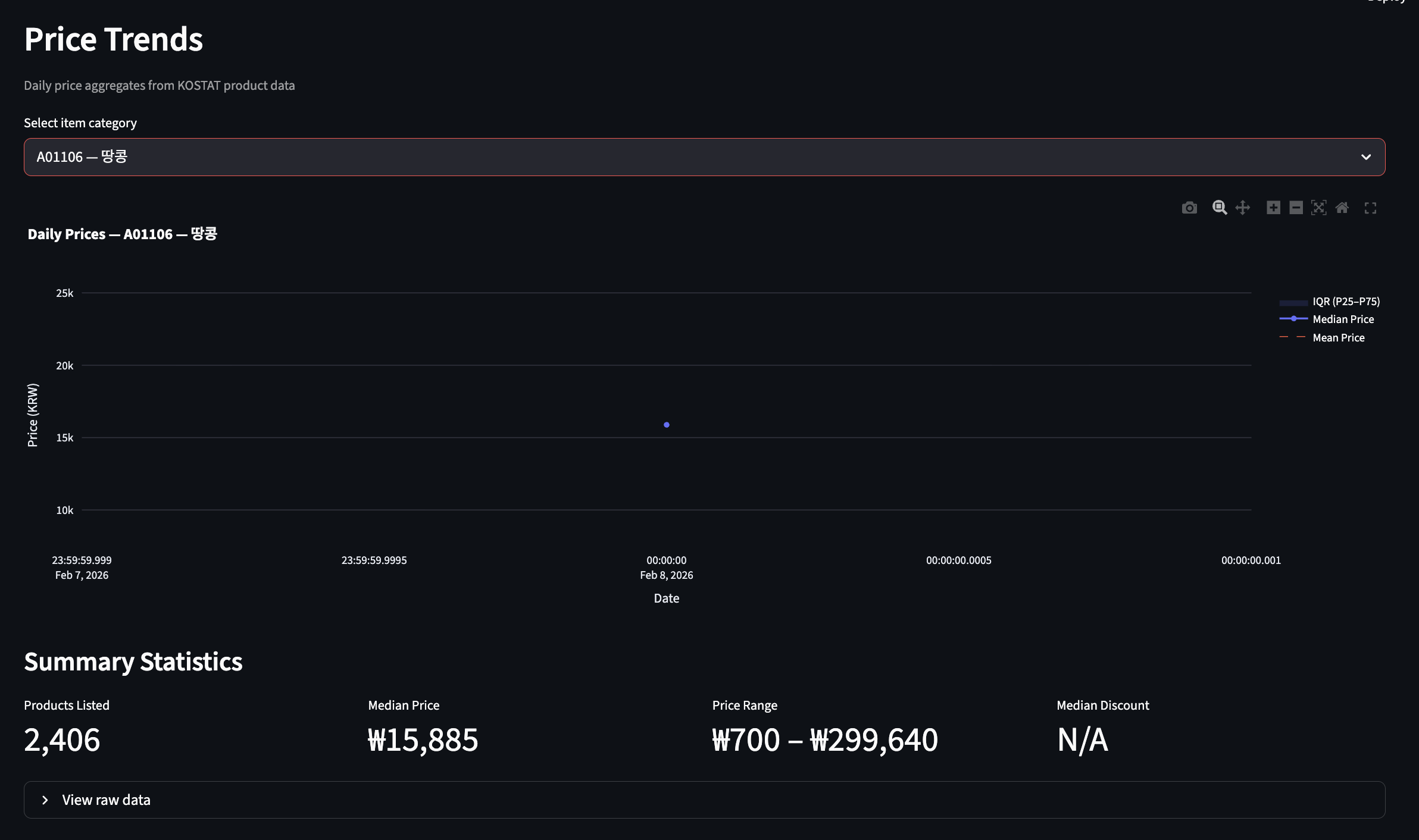Click the ₩700 – ₩299,640 price range
The width and height of the screenshot is (1419, 840).
click(x=825, y=740)
